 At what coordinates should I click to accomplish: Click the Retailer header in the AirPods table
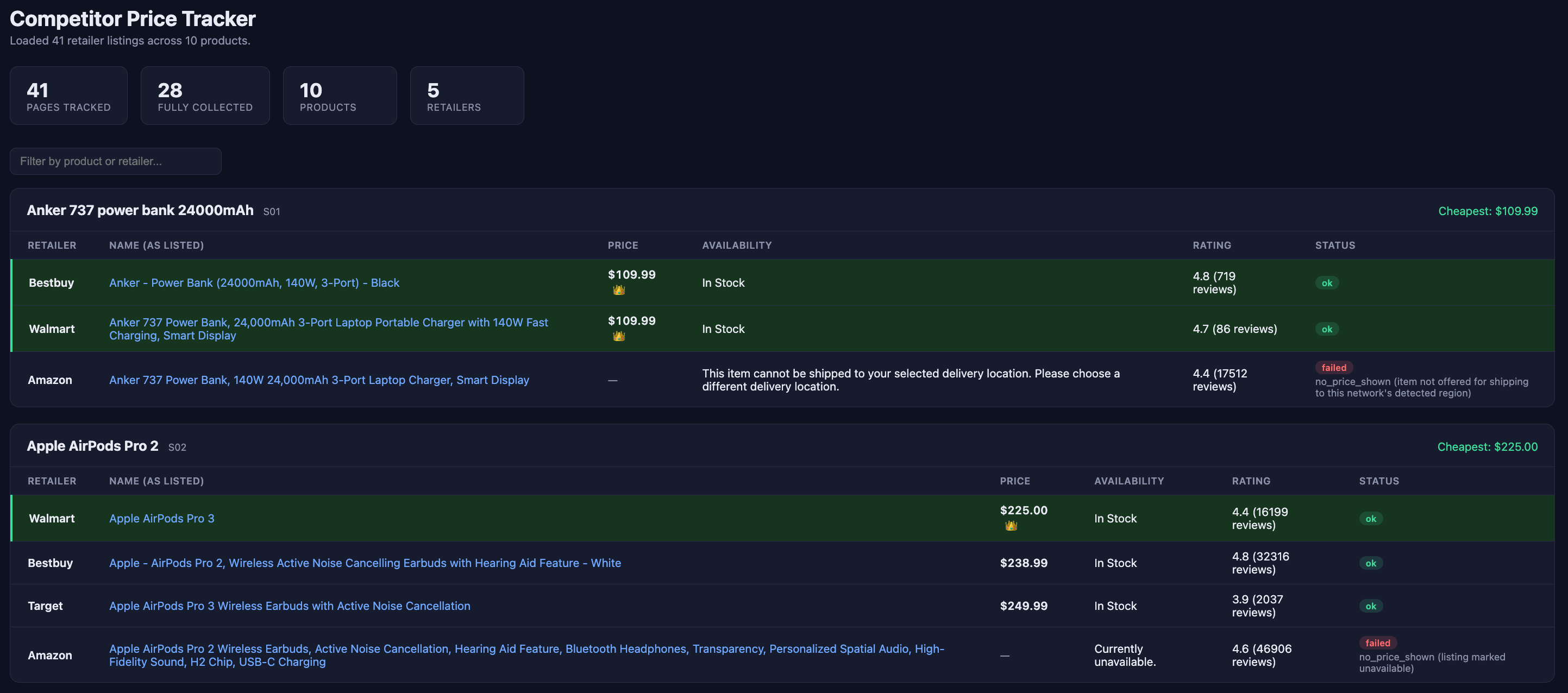tap(52, 481)
